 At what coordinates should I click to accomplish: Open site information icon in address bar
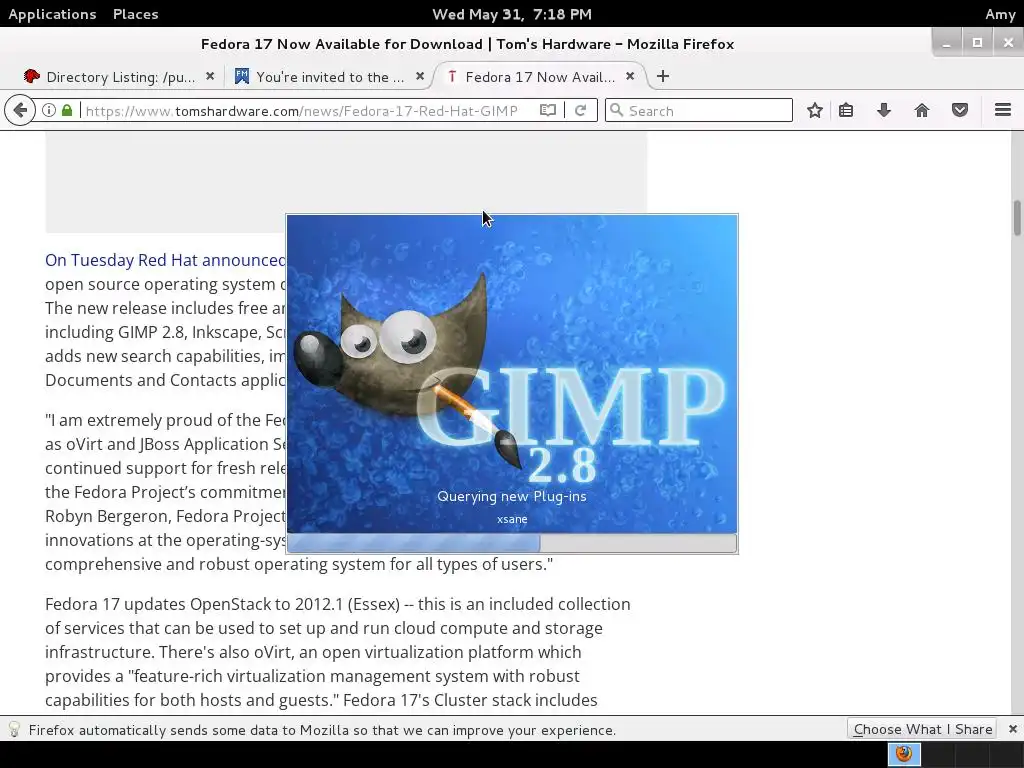(49, 110)
